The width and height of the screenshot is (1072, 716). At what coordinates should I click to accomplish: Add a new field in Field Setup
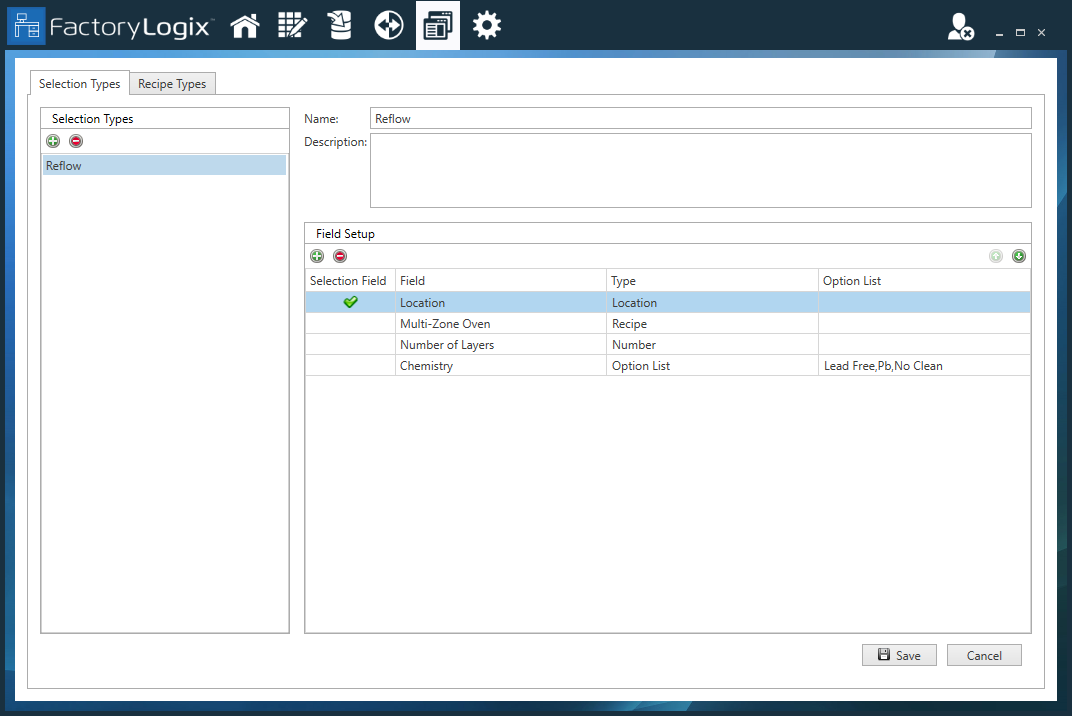pos(317,256)
